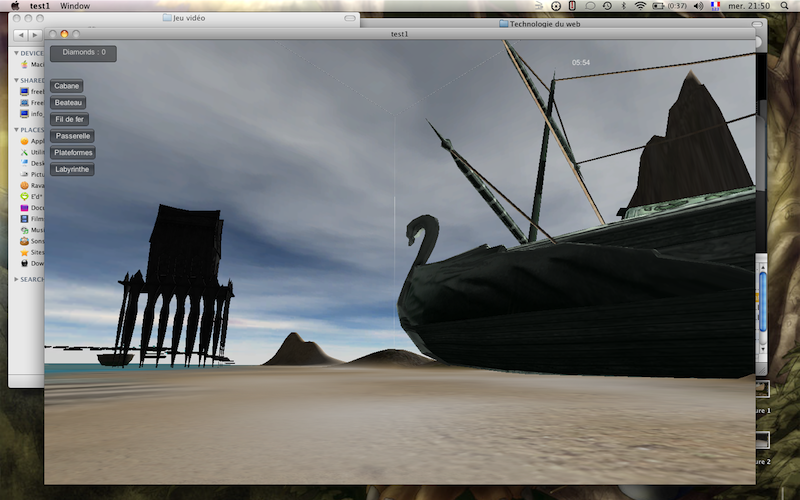Open the Window menu in menu bar

(x=75, y=6)
